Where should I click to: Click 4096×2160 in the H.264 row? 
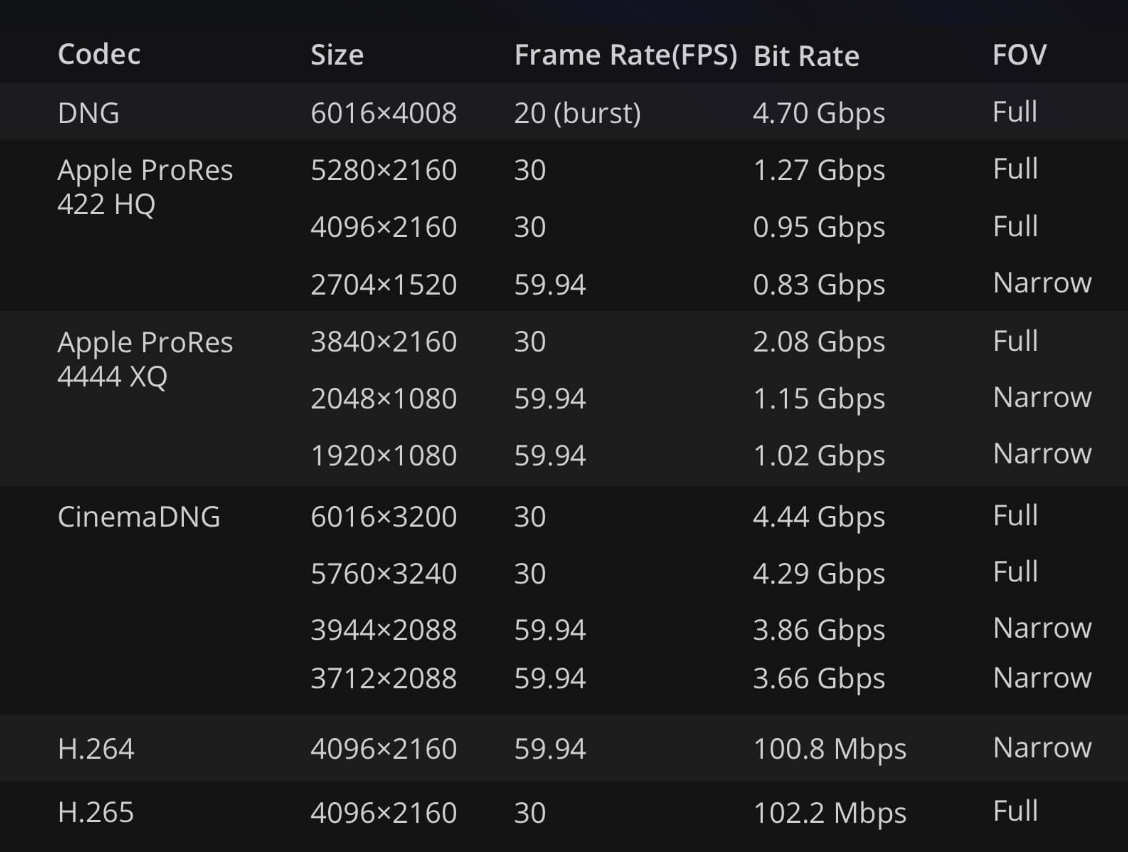[x=383, y=749]
